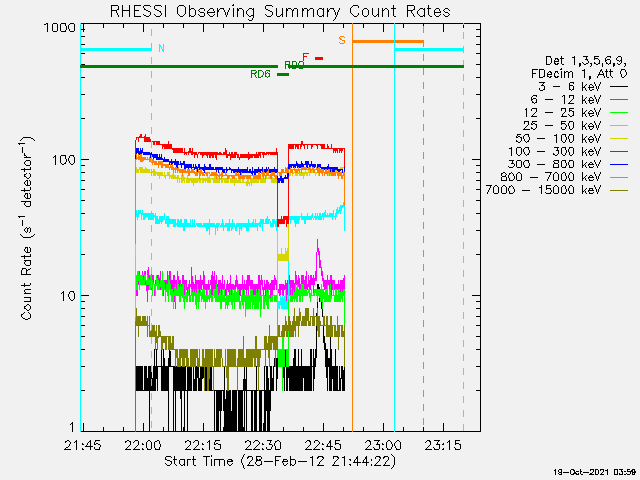Click the 'Det 1,3,5,6,9,' legend header
This screenshot has height=480, width=640.
coord(586,61)
